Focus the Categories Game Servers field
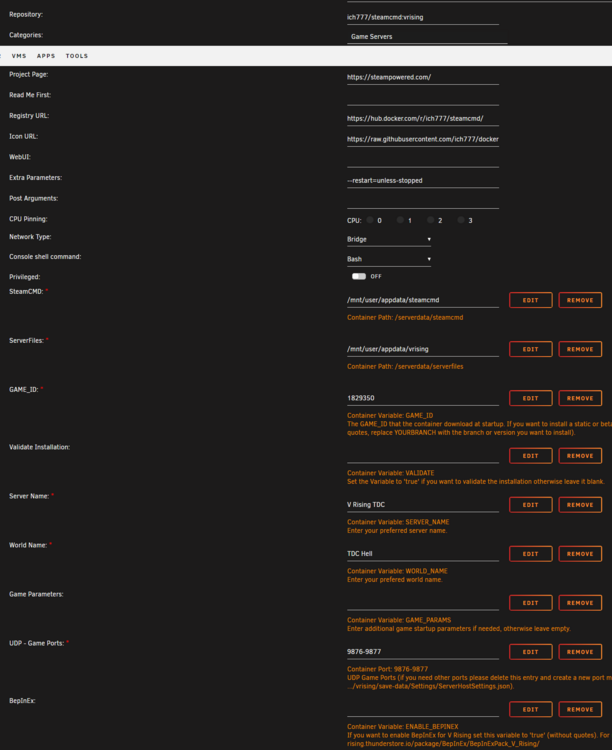Viewport: 612px width, 750px height. pos(427,37)
